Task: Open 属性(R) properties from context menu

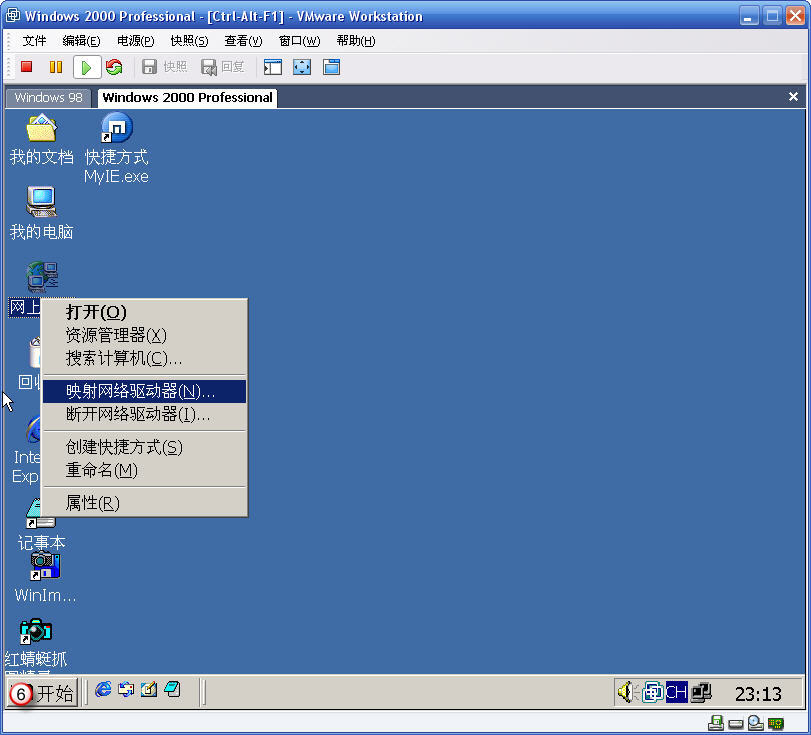Action: [x=144, y=503]
